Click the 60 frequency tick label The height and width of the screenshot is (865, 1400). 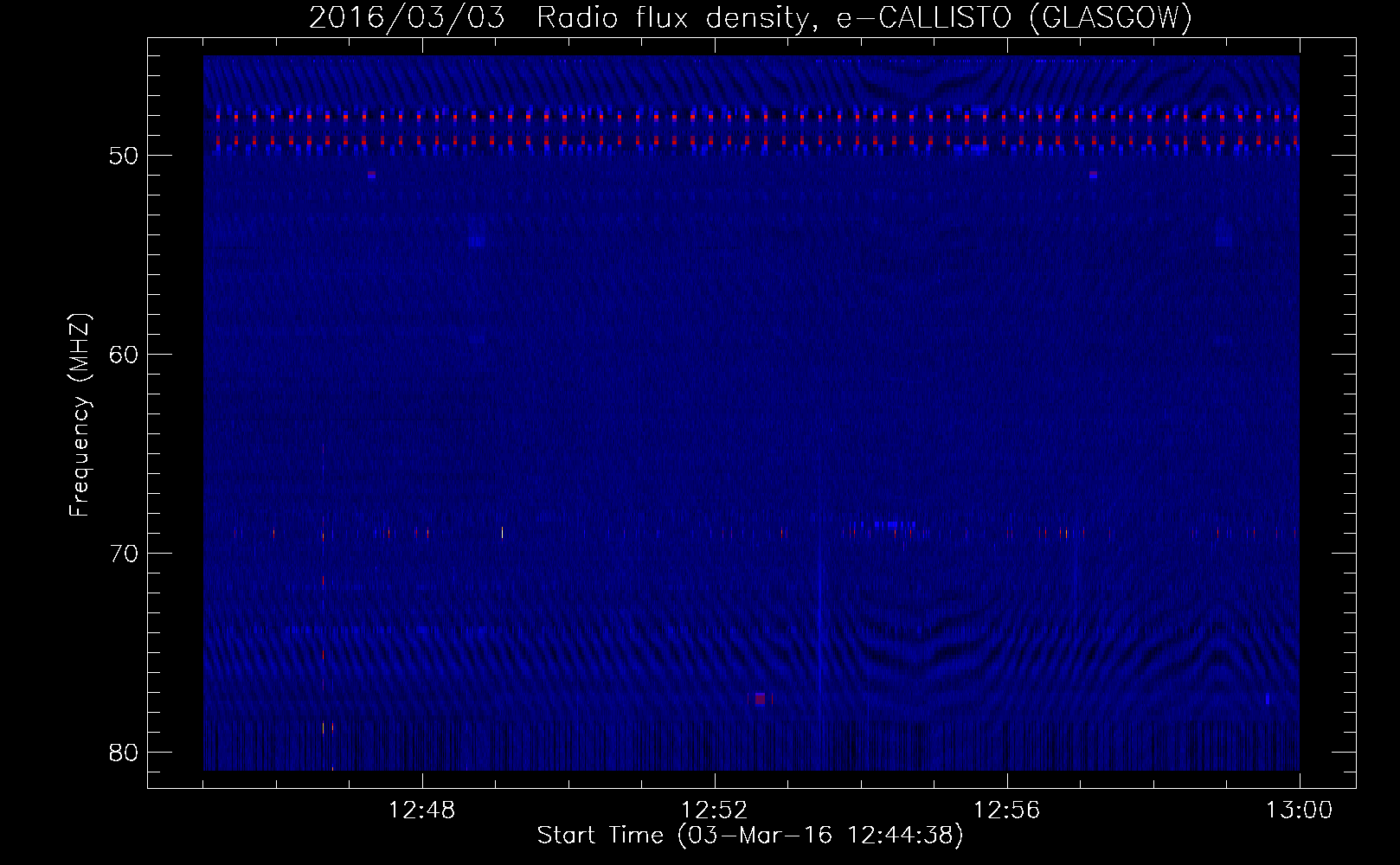tap(125, 355)
